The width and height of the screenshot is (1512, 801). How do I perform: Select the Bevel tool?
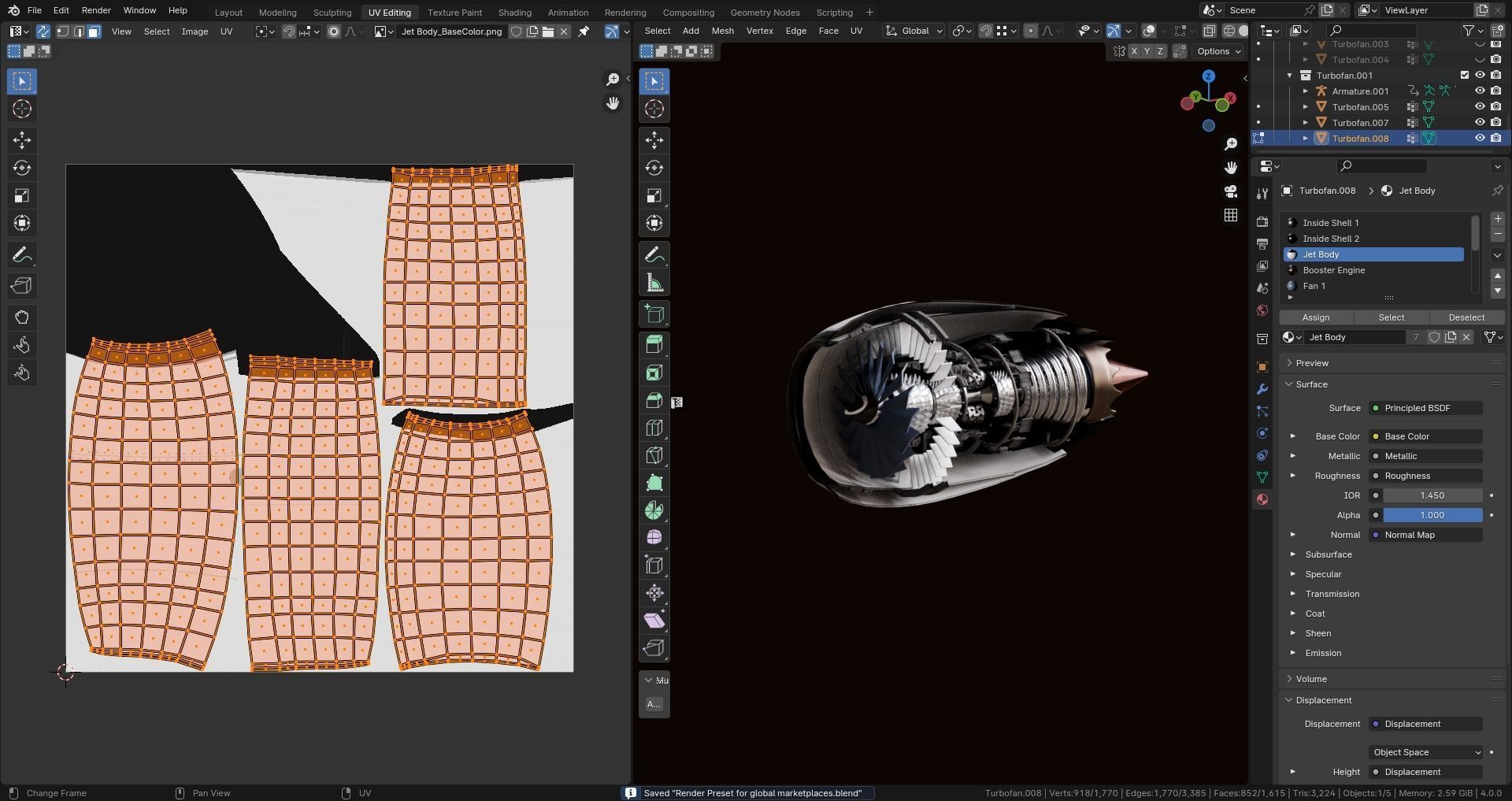click(654, 400)
